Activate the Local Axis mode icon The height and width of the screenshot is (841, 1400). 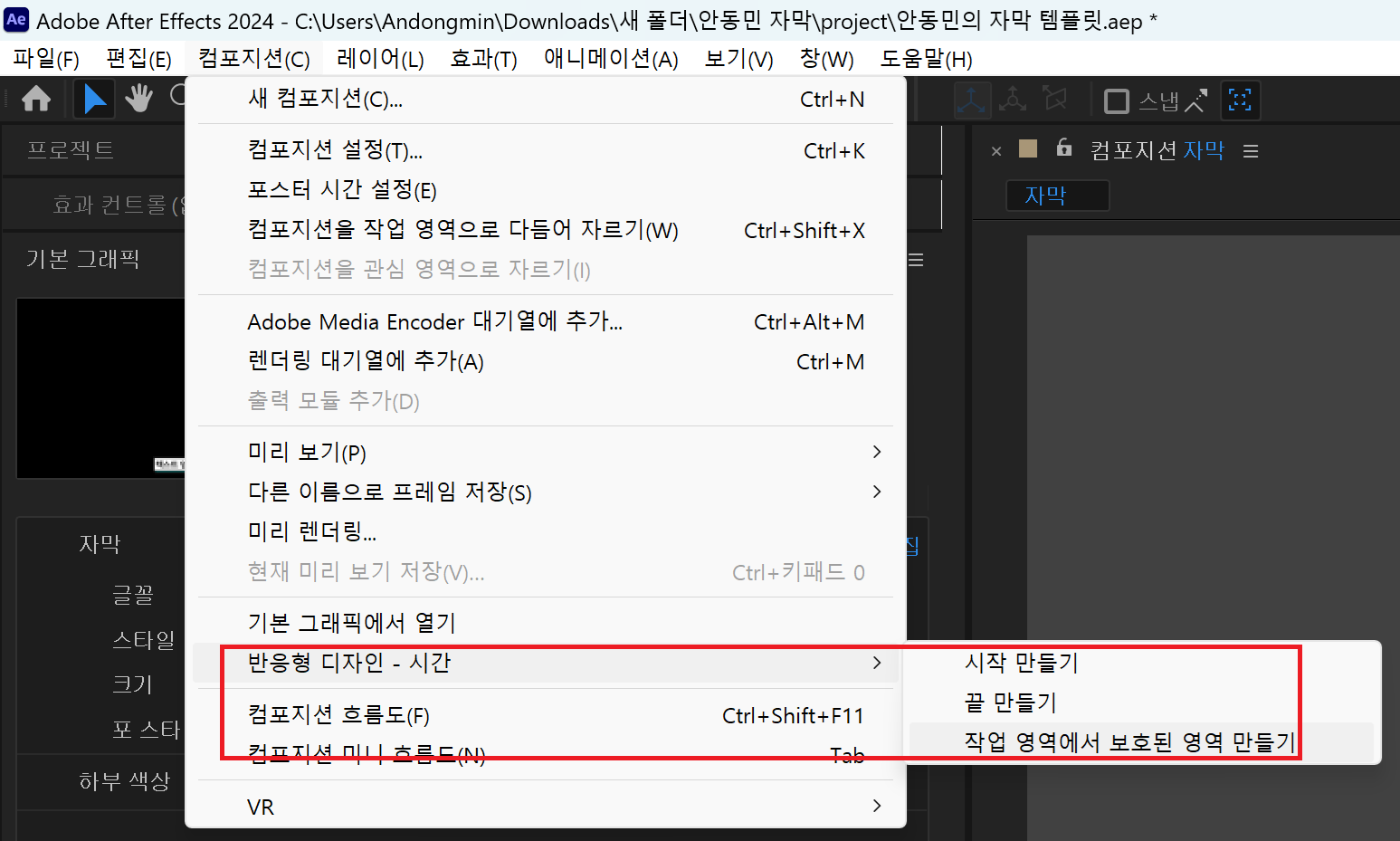click(x=972, y=100)
